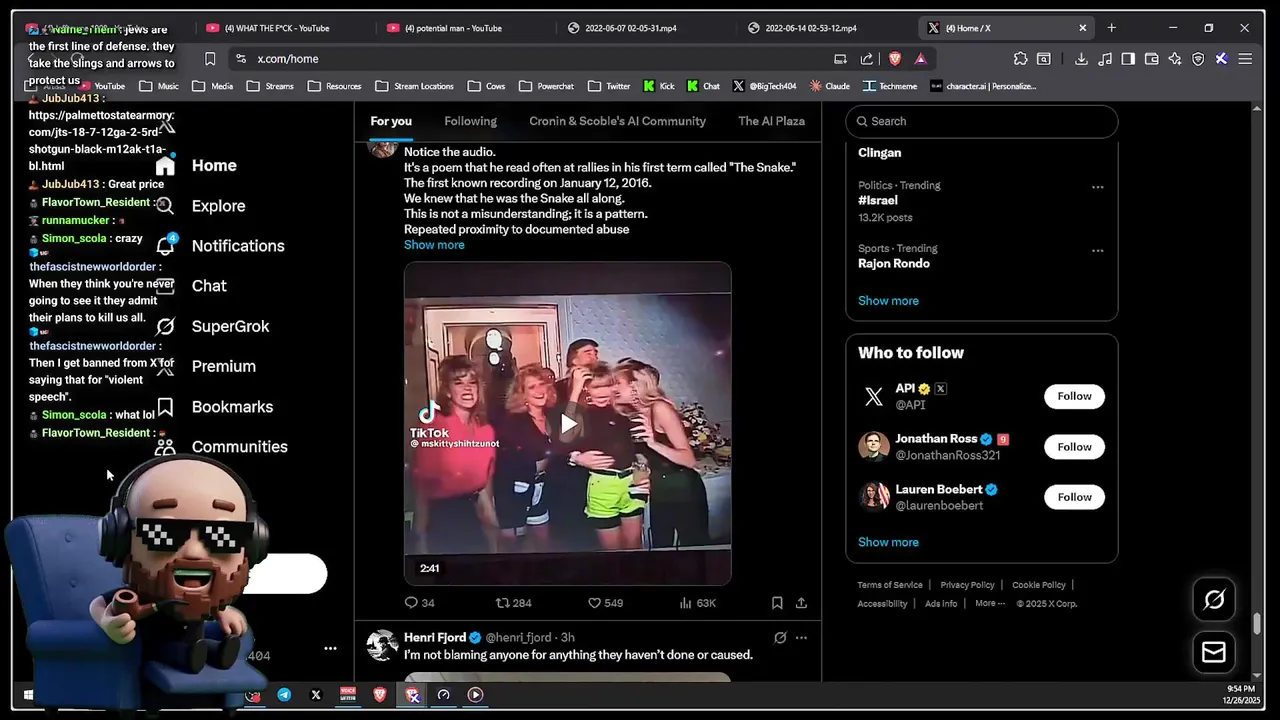Follow the API account
This screenshot has height=720, width=1280.
click(1074, 396)
